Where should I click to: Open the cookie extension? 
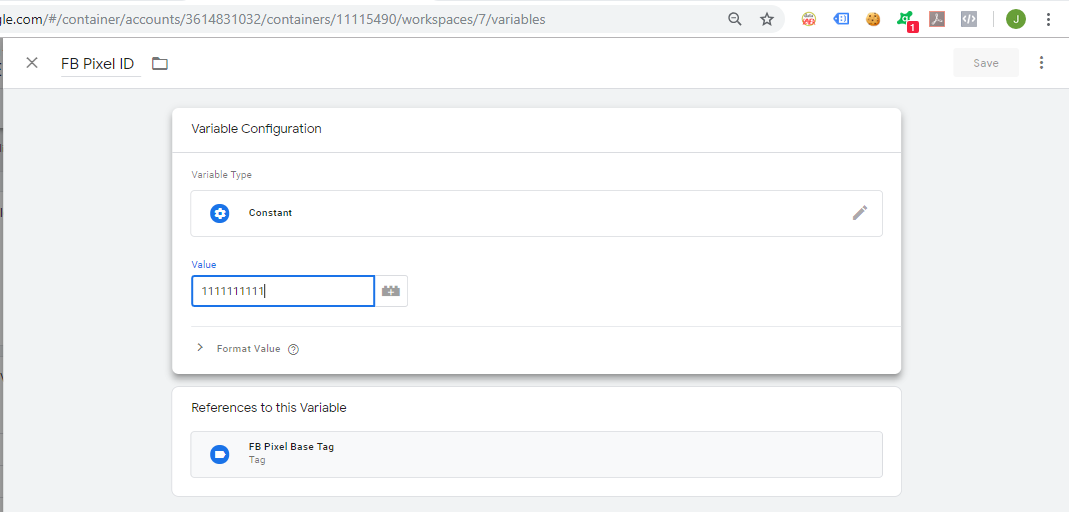pyautogui.click(x=873, y=19)
